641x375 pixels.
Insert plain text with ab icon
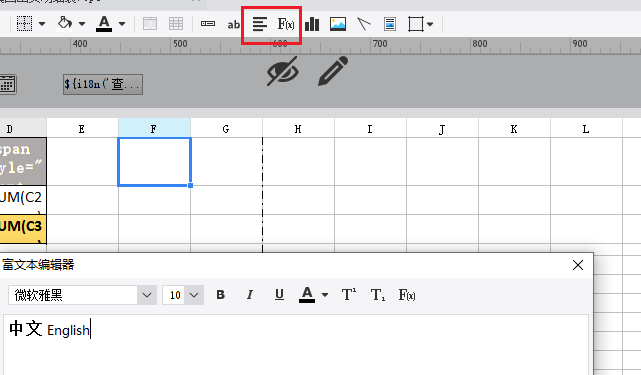(233, 25)
